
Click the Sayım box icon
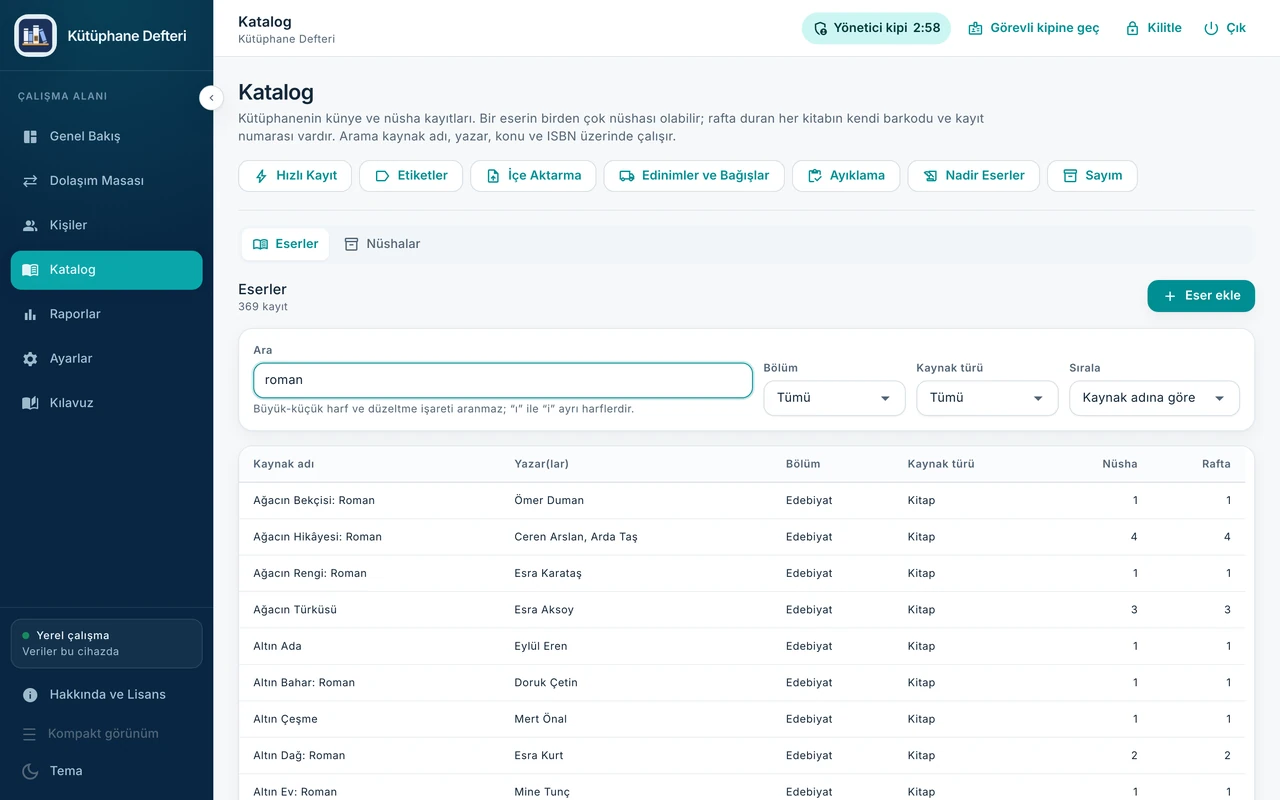pos(1070,176)
